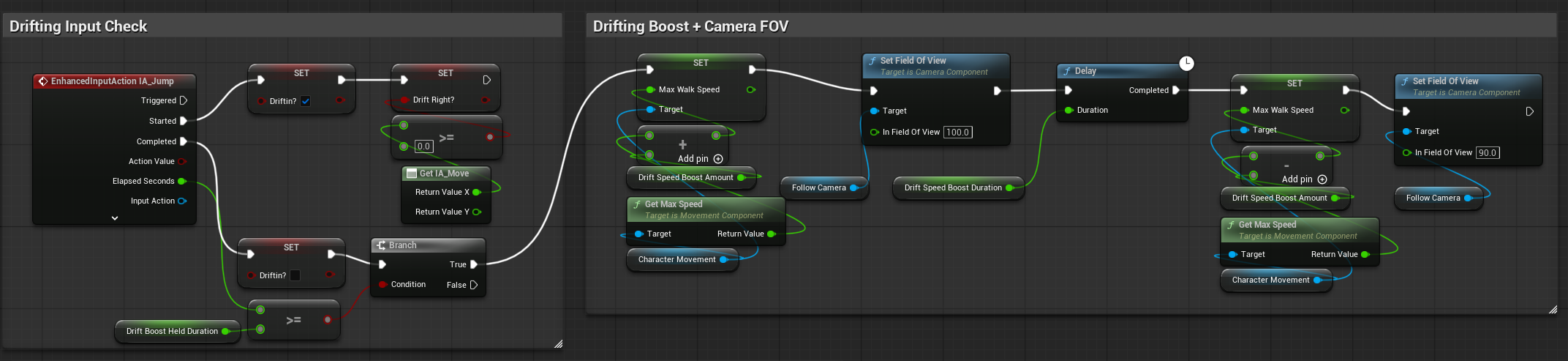Click the 0.0 value field on >= node

point(423,146)
